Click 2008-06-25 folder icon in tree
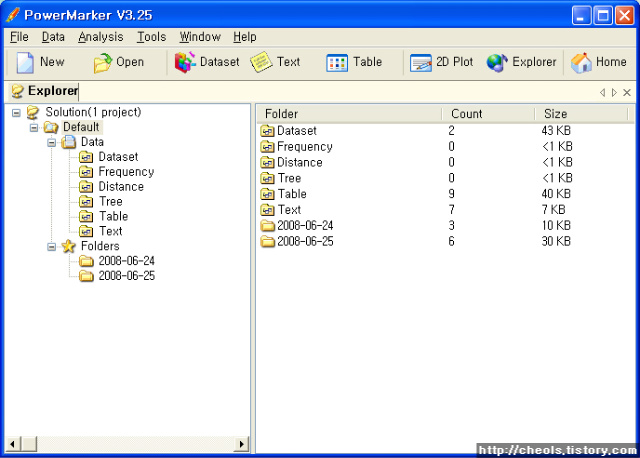Image resolution: width=640 pixels, height=458 pixels. (x=86, y=276)
